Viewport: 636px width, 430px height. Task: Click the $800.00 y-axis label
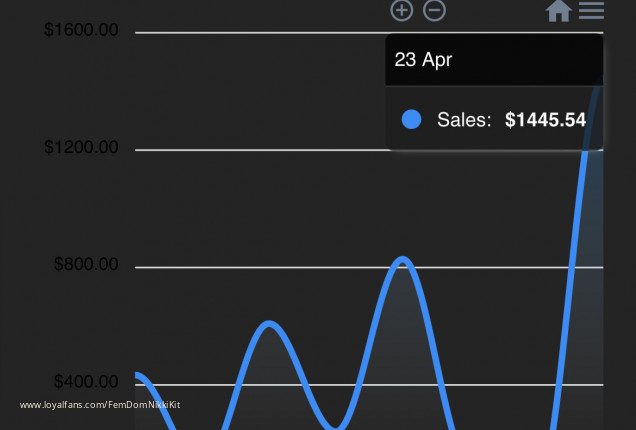pos(85,265)
